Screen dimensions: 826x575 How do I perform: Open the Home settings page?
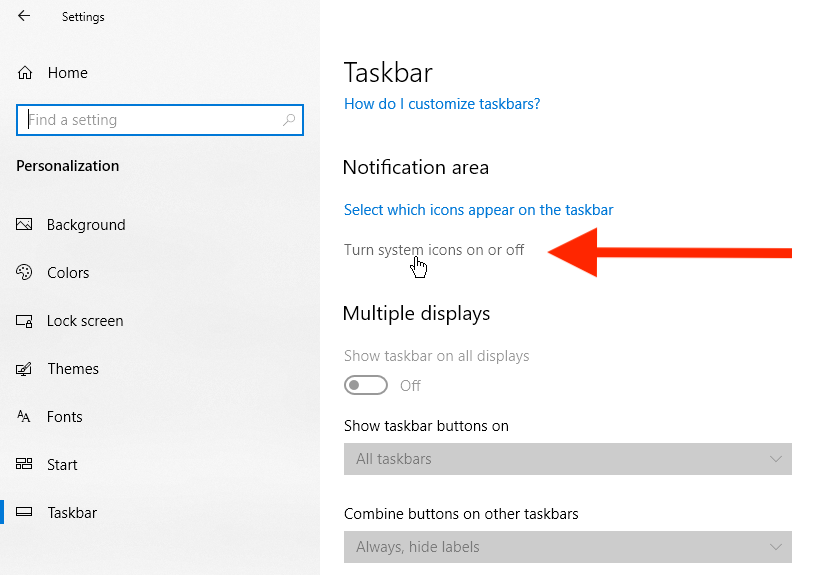[67, 73]
